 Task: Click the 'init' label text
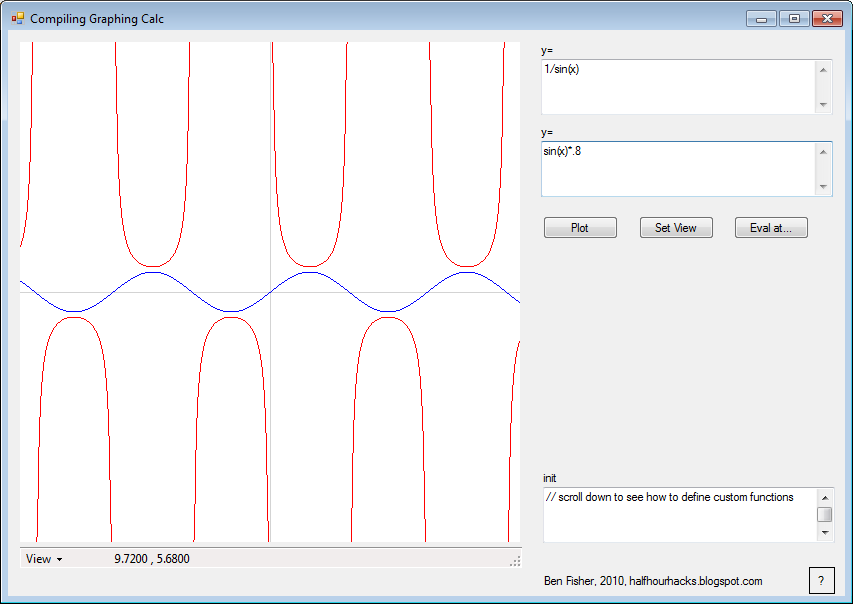549,478
